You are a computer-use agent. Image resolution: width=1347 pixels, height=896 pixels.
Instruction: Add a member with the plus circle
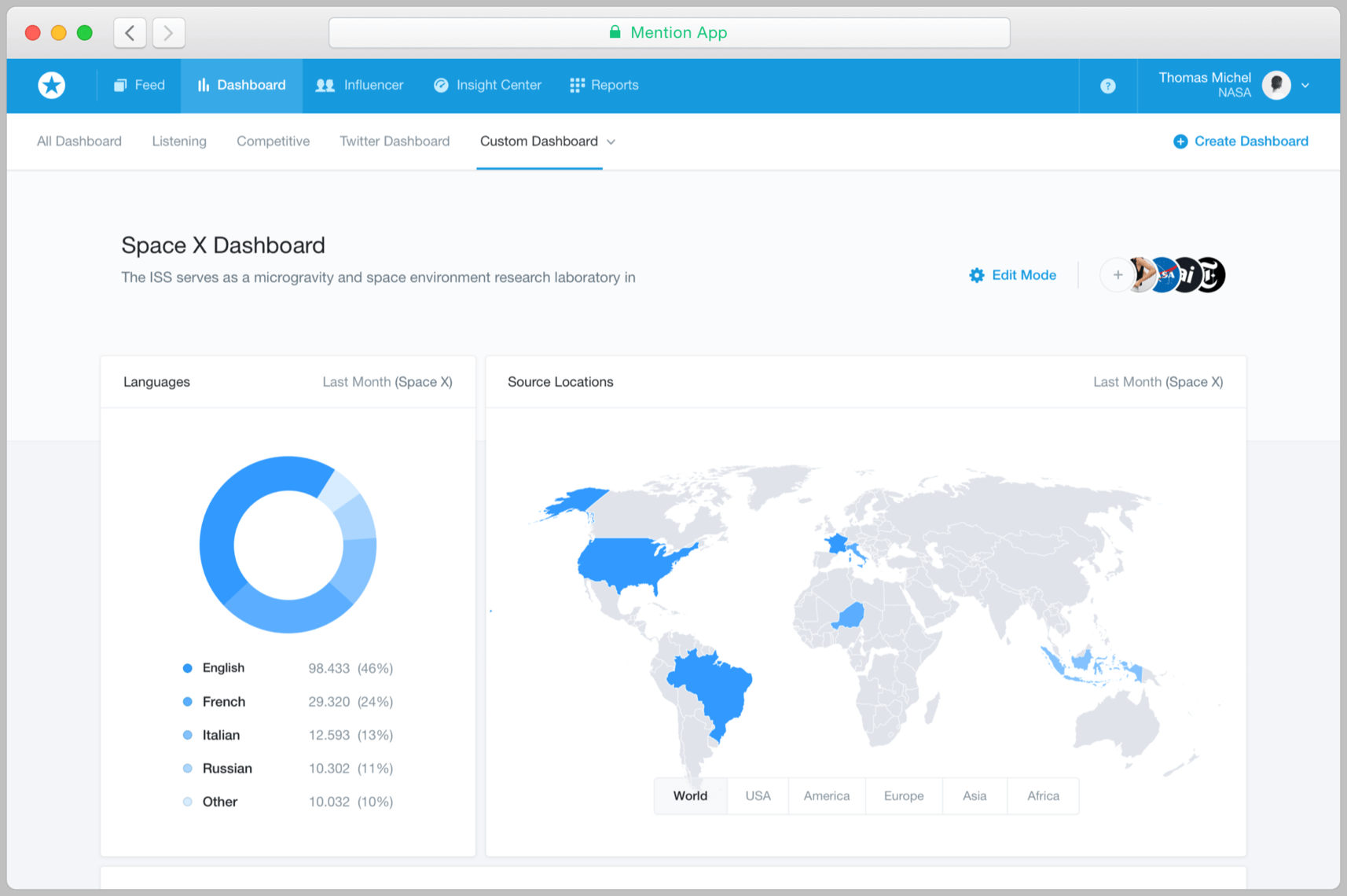click(x=1117, y=275)
